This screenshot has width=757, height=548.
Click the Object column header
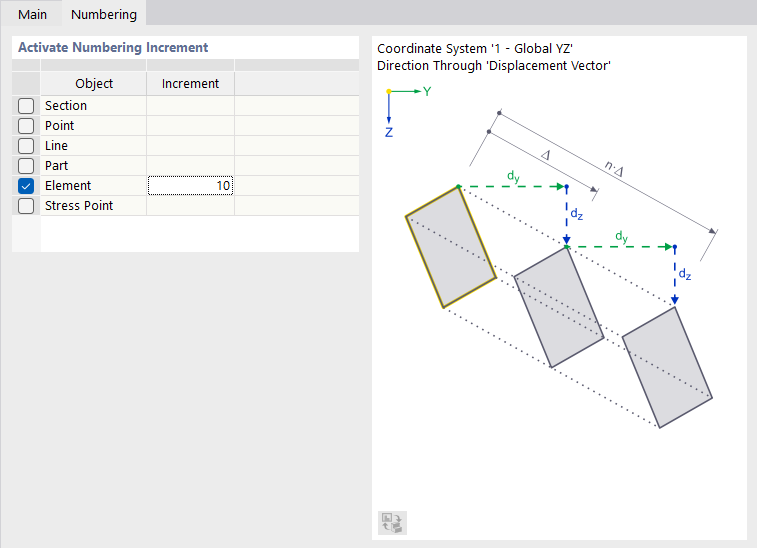tap(94, 84)
